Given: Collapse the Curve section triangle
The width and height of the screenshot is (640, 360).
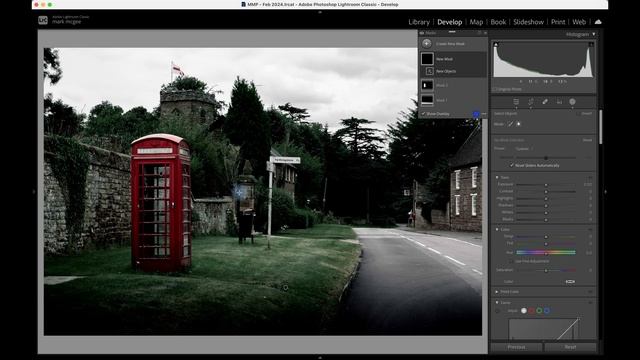Looking at the screenshot, I should pos(497,302).
